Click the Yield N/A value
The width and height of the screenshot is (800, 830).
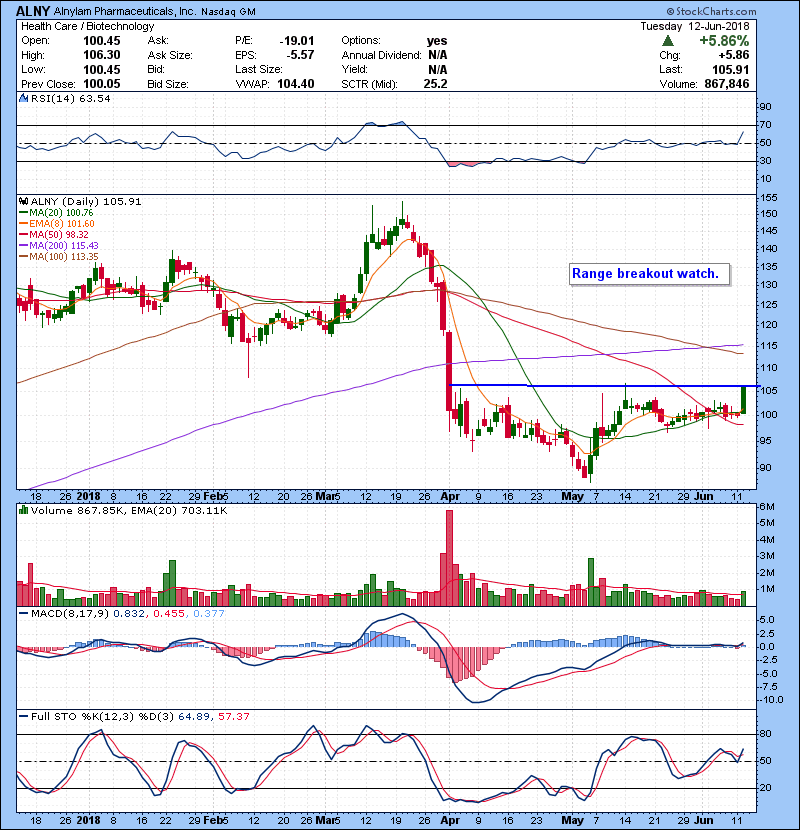(438, 69)
